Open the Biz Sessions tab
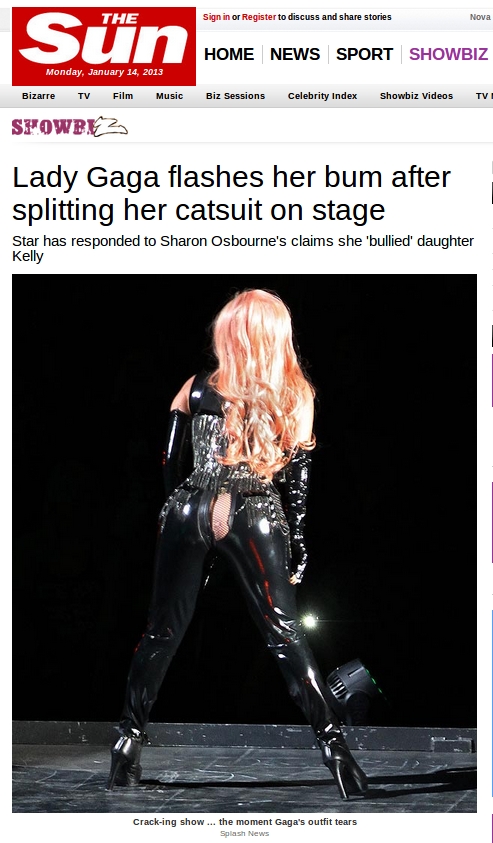 [x=235, y=96]
